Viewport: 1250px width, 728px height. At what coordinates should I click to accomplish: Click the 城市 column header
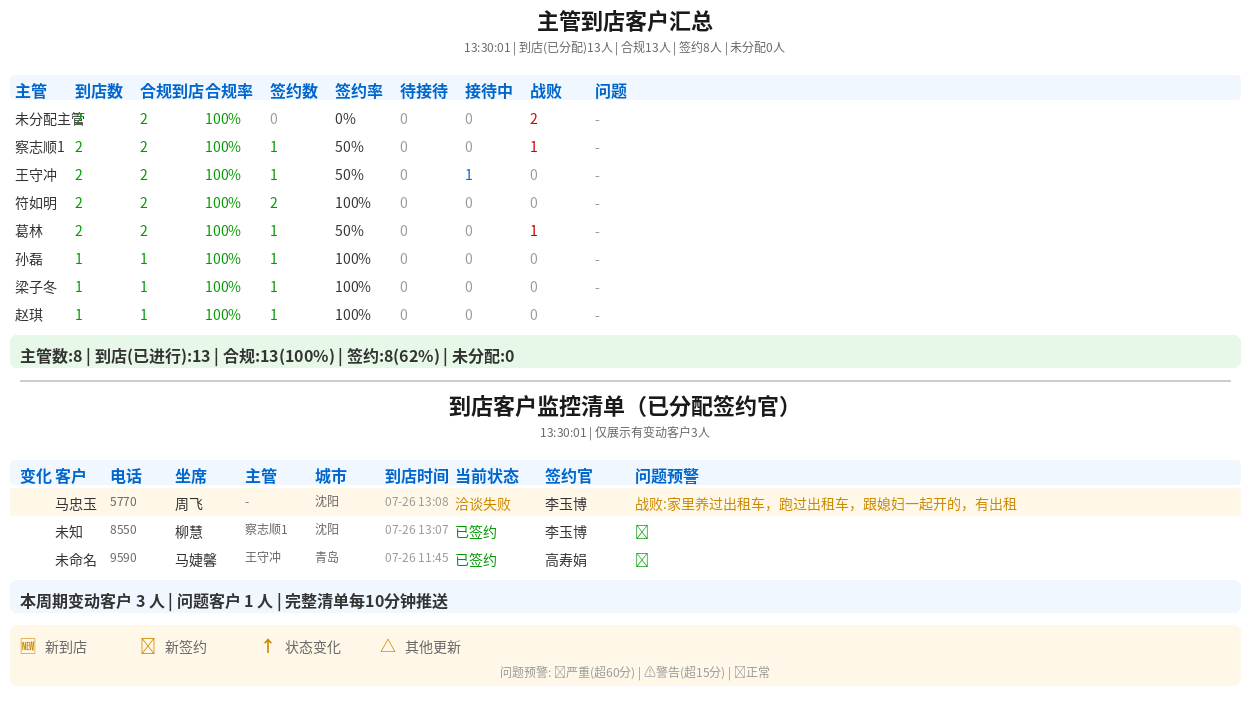331,476
